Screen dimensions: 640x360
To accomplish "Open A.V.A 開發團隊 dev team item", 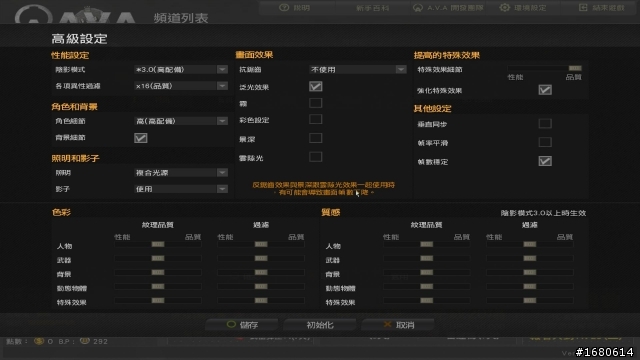I will coord(448,8).
